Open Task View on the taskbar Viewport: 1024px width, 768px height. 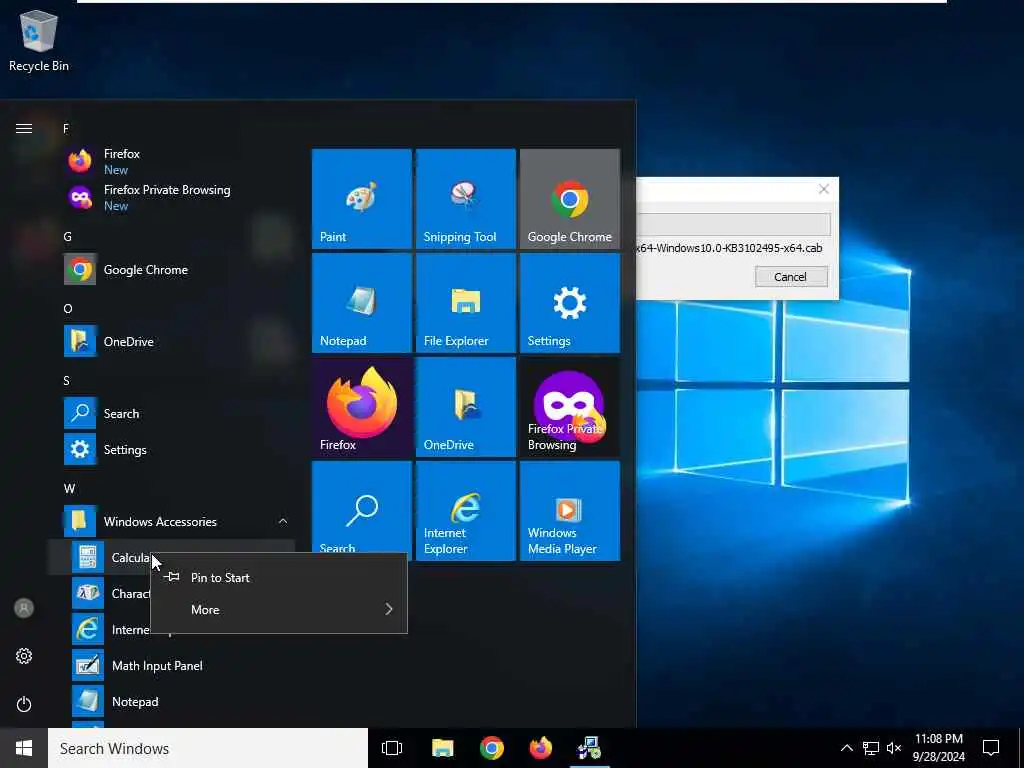[x=392, y=748]
